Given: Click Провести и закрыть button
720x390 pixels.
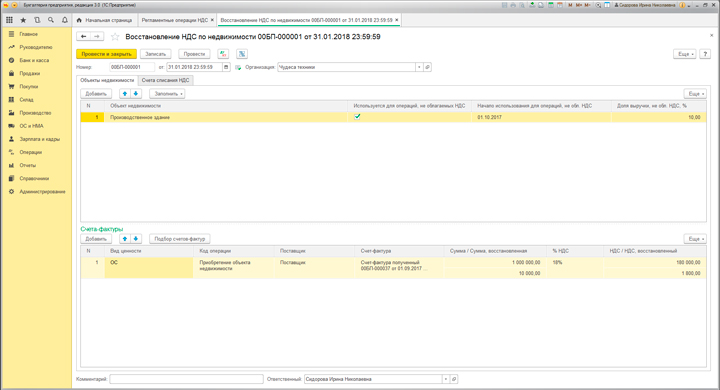Looking at the screenshot, I should [x=107, y=54].
